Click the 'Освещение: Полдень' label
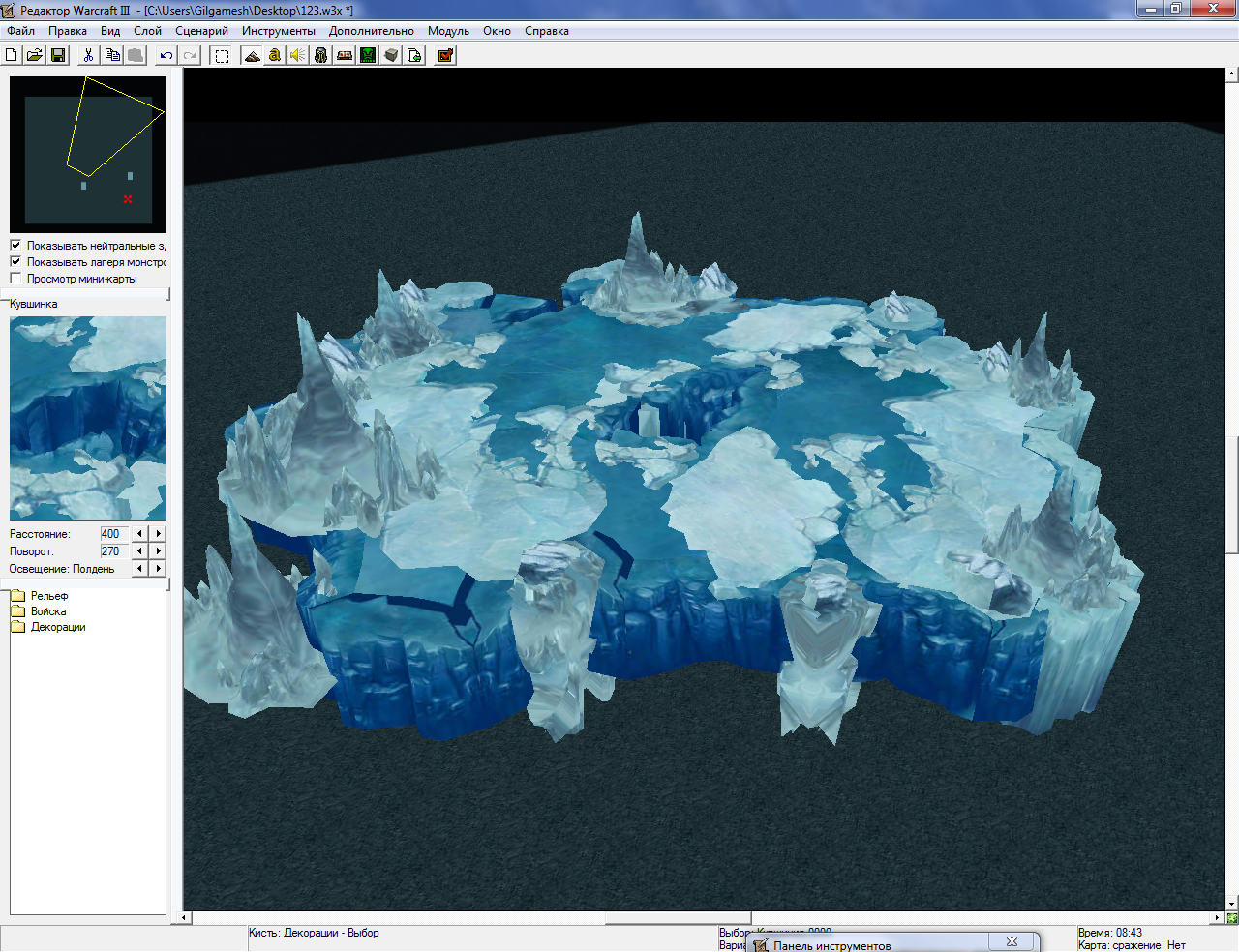This screenshot has width=1239, height=952. click(62, 569)
